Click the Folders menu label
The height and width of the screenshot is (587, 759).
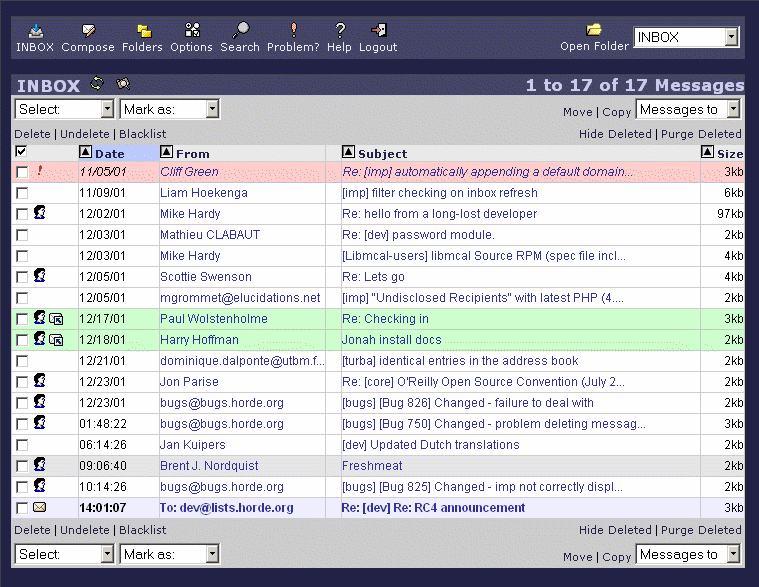[142, 47]
